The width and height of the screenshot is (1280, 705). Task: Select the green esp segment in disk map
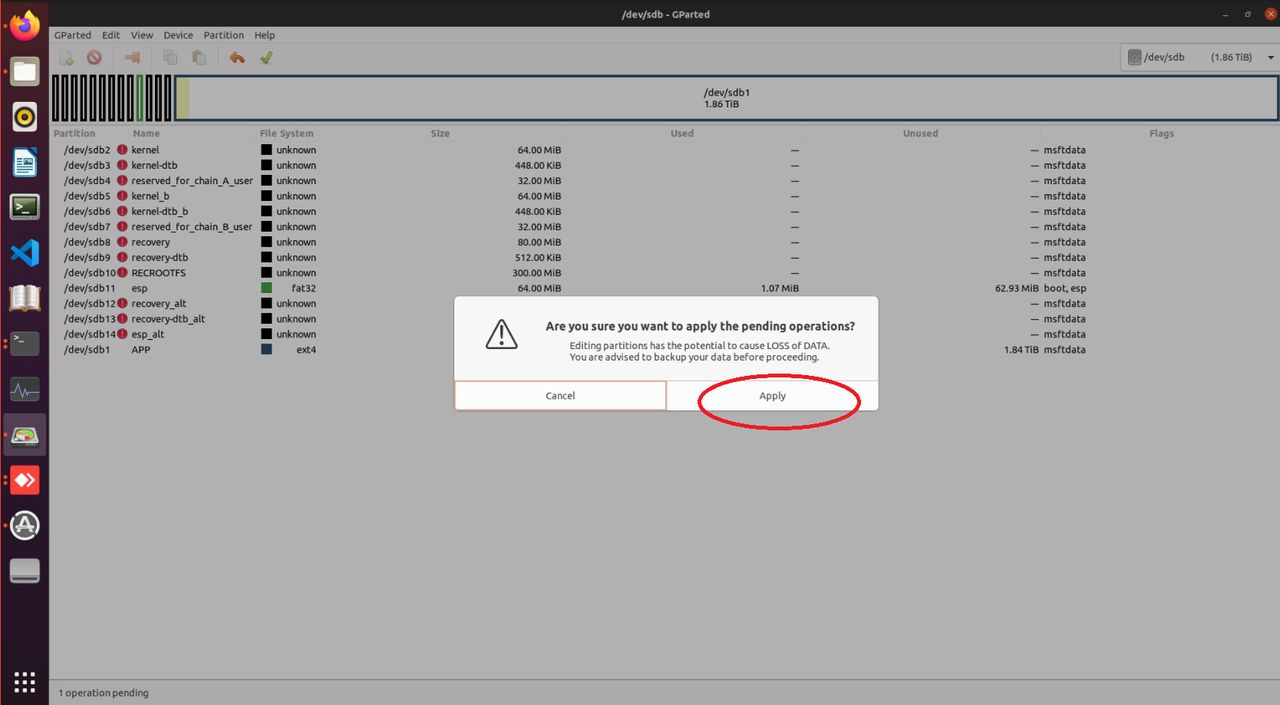pos(140,98)
